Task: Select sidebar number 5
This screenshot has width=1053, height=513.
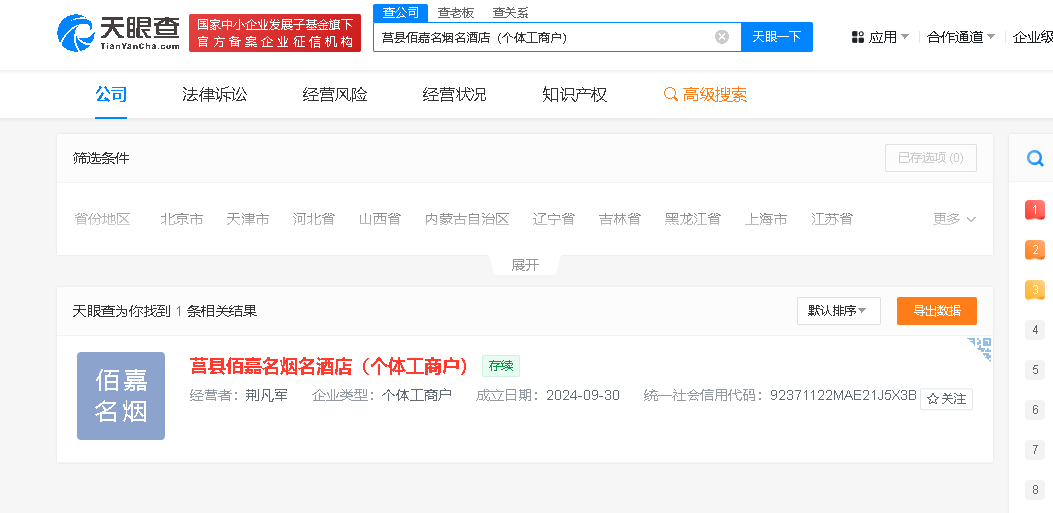Action: pos(1035,370)
